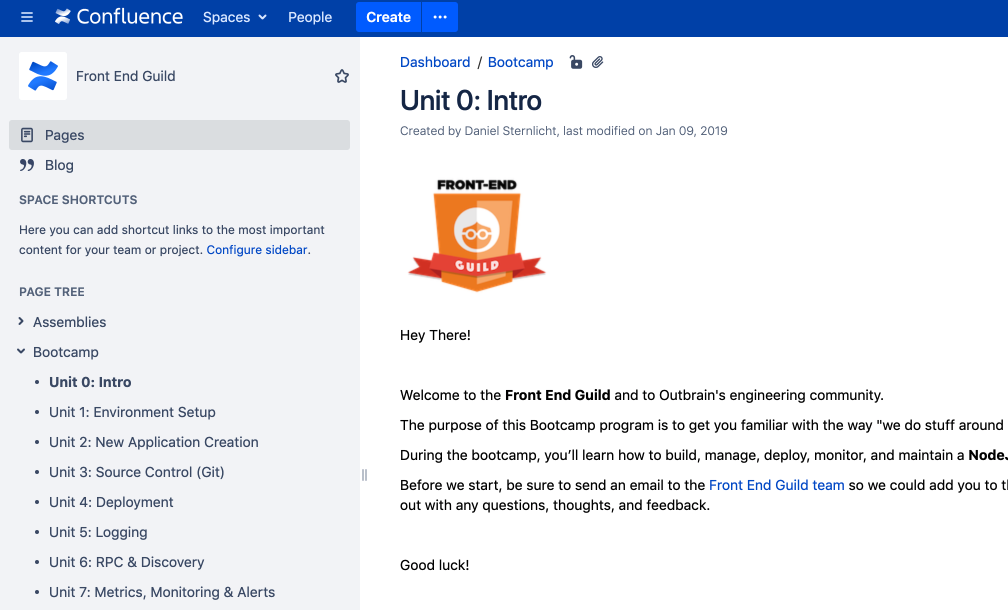Click the Bootcamp breadcrumb link
This screenshot has height=610, width=1008.
[521, 62]
